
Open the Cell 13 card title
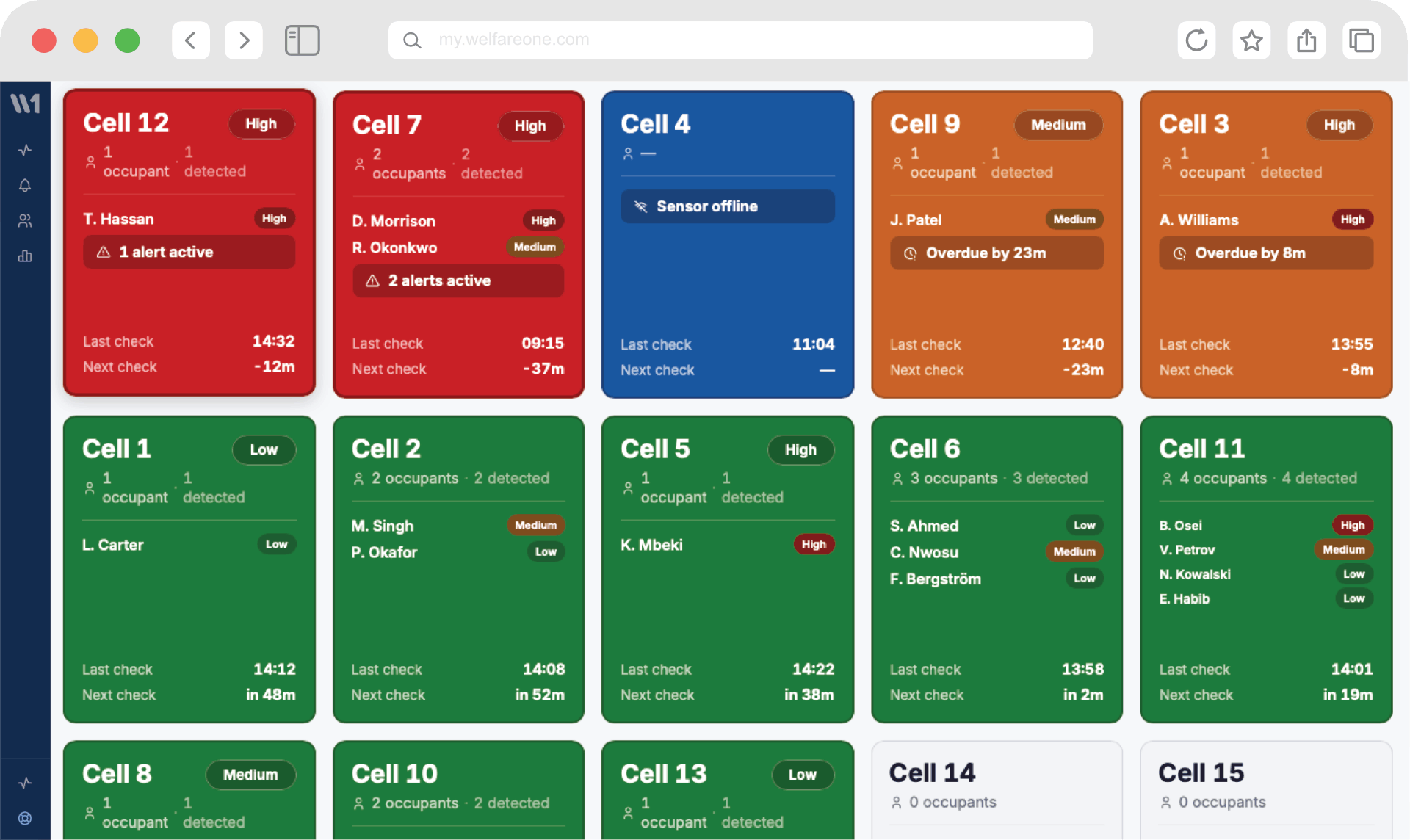click(664, 774)
